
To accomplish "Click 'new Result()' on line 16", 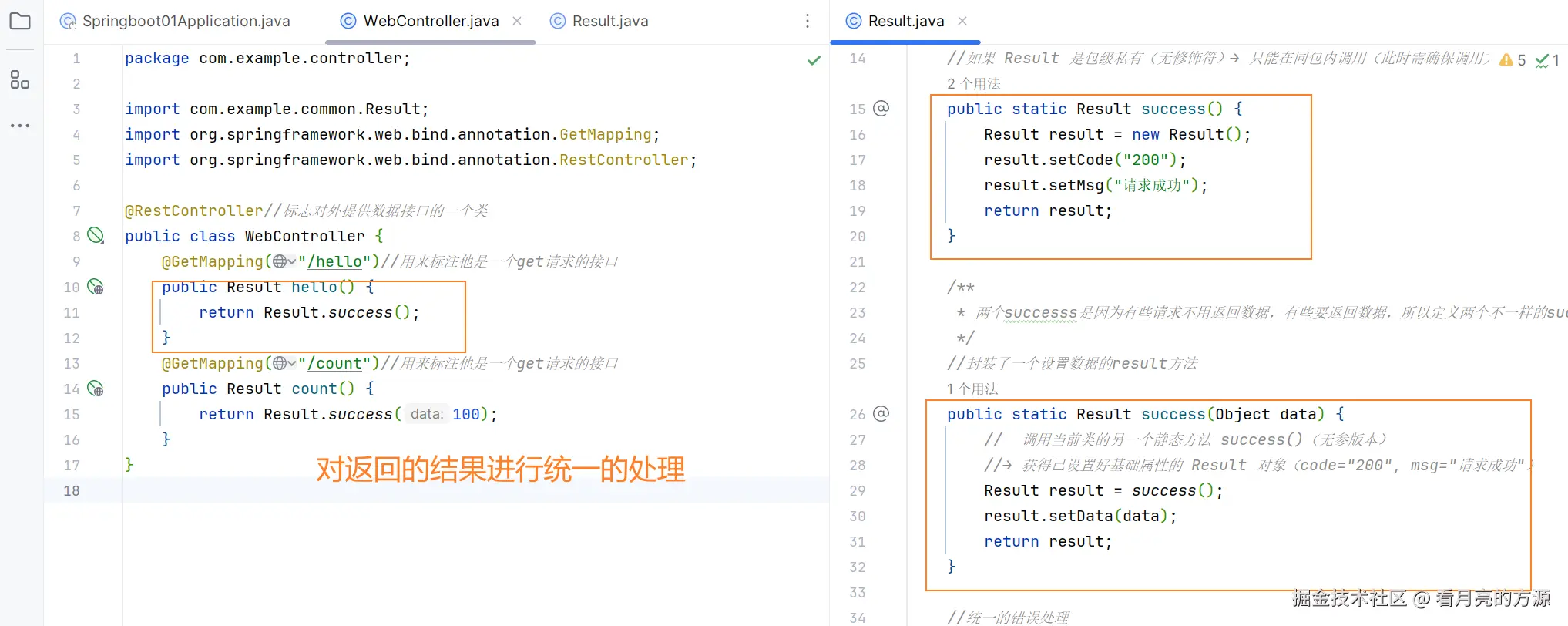I will pos(1187,134).
